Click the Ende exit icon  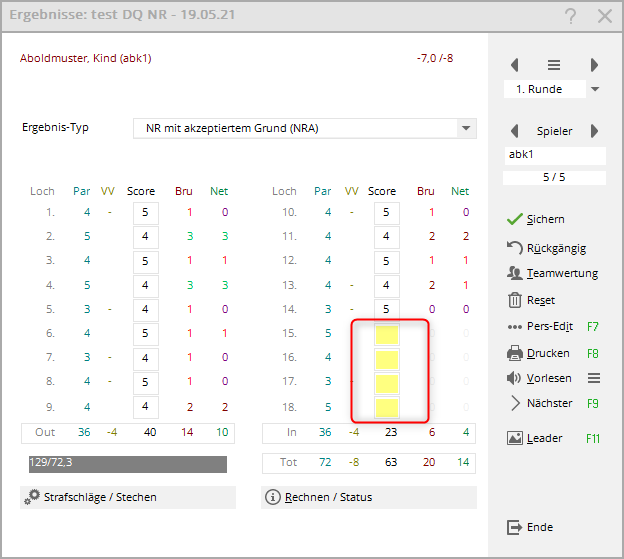[x=515, y=527]
